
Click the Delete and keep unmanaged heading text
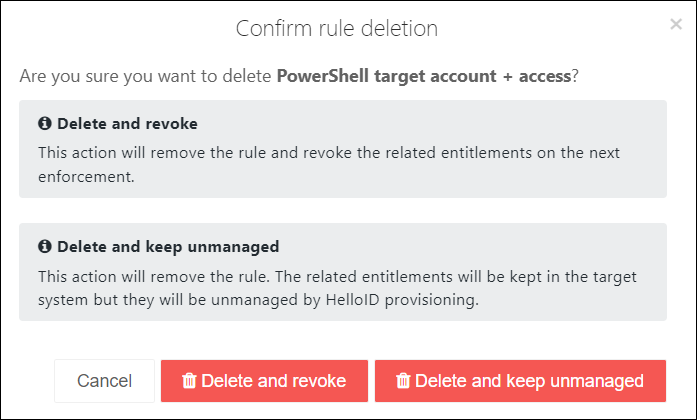coord(168,247)
